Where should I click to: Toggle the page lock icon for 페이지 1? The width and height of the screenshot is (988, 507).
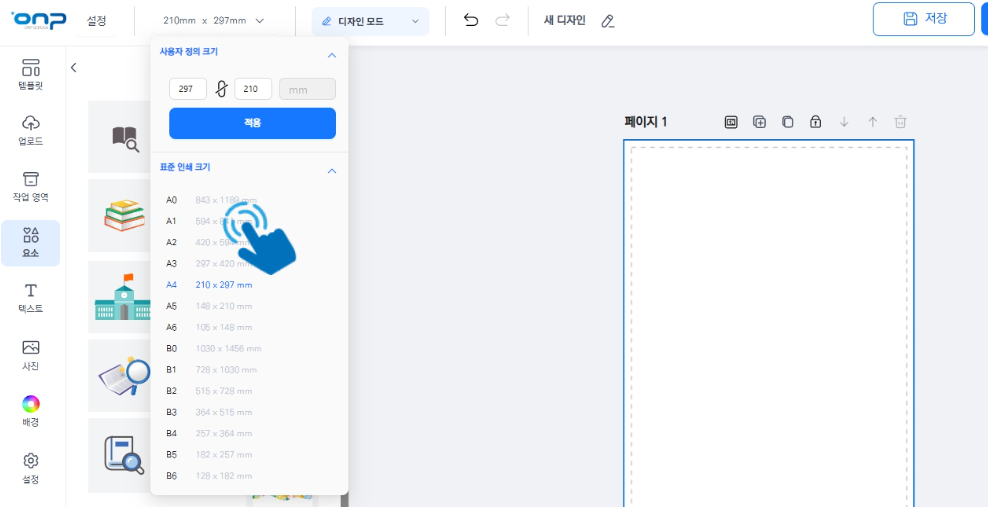815,122
